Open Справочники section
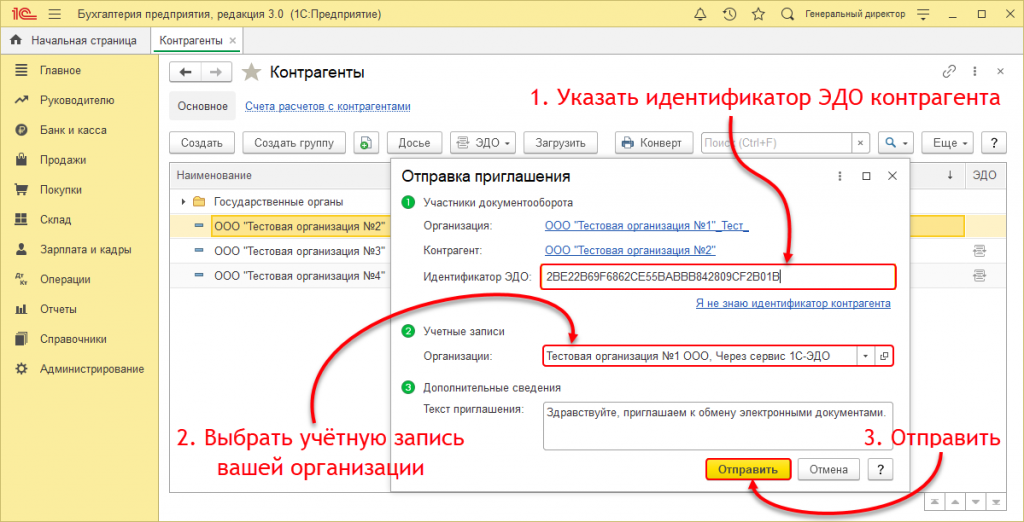1024x522 pixels. [73, 339]
